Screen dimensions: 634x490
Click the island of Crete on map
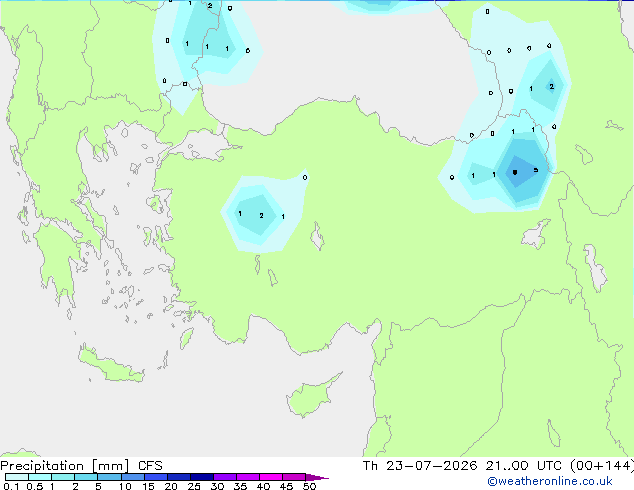tap(110, 365)
